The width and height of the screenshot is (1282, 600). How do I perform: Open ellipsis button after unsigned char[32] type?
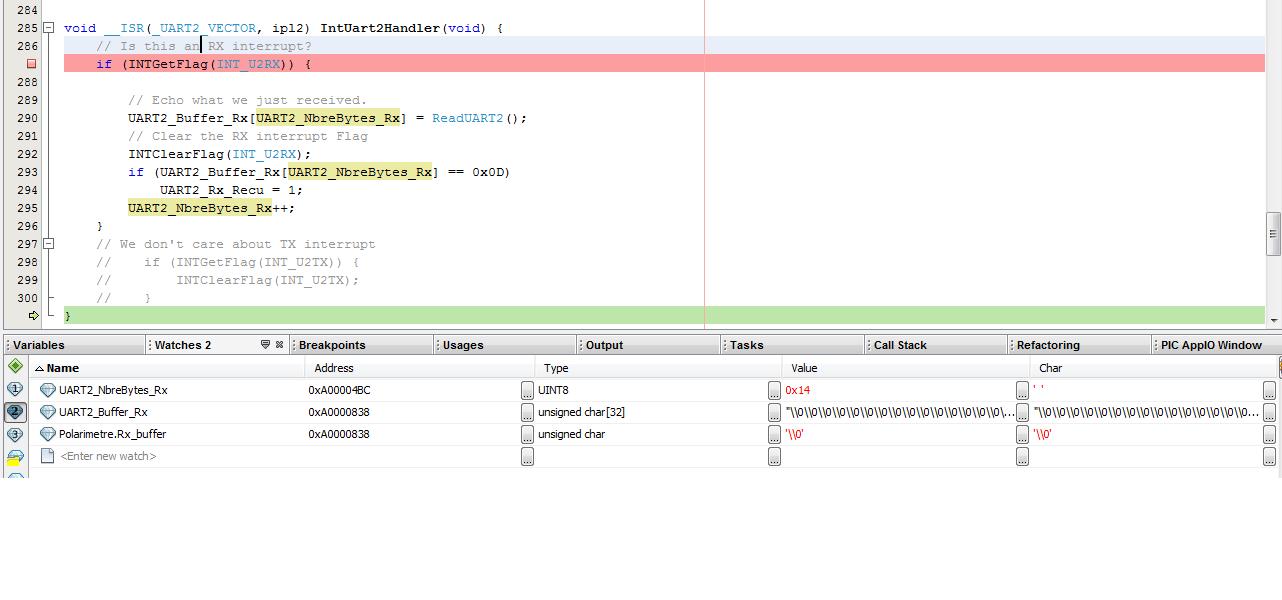[x=774, y=412]
